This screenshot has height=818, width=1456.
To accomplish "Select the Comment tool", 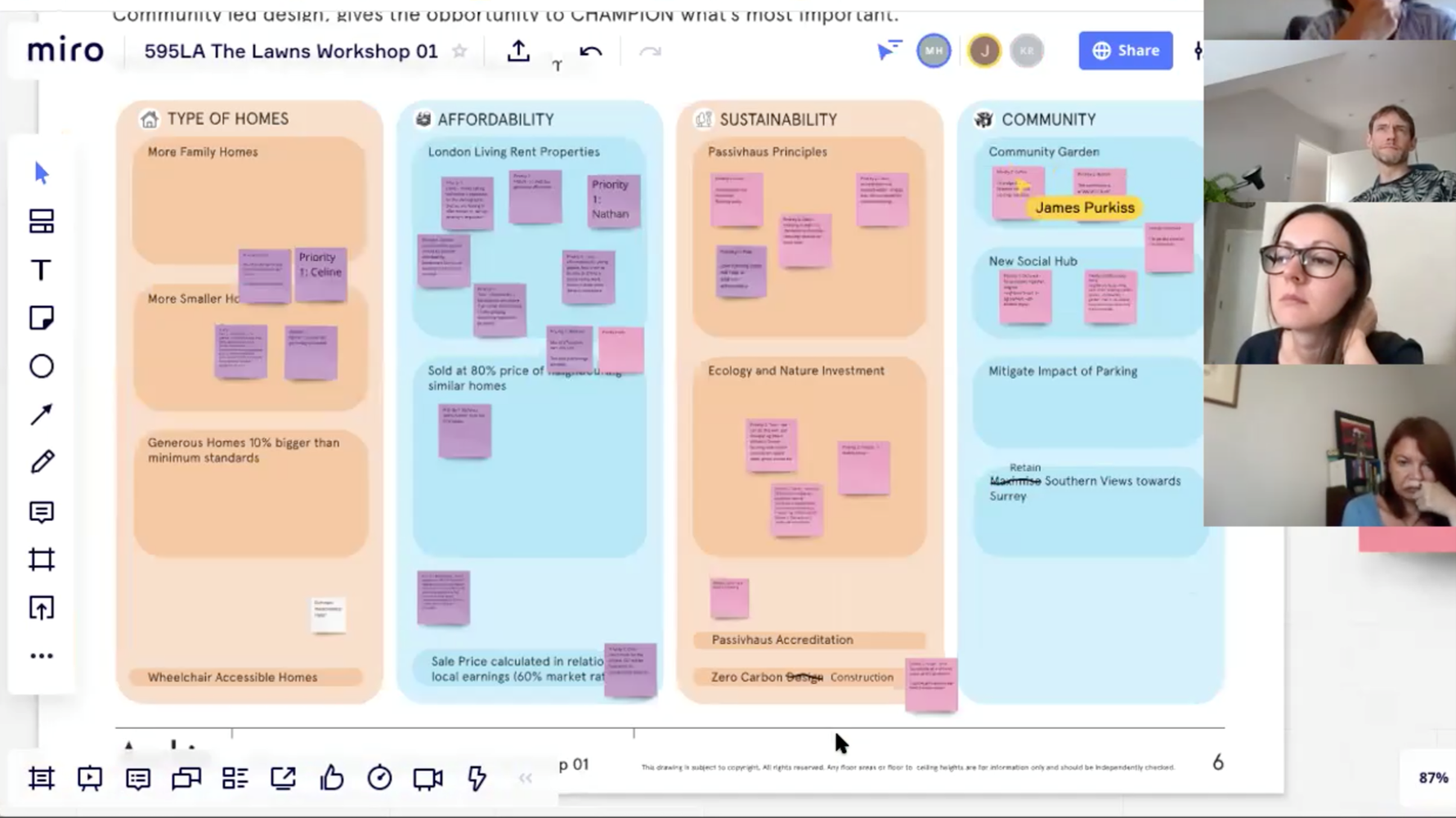I will [x=42, y=512].
